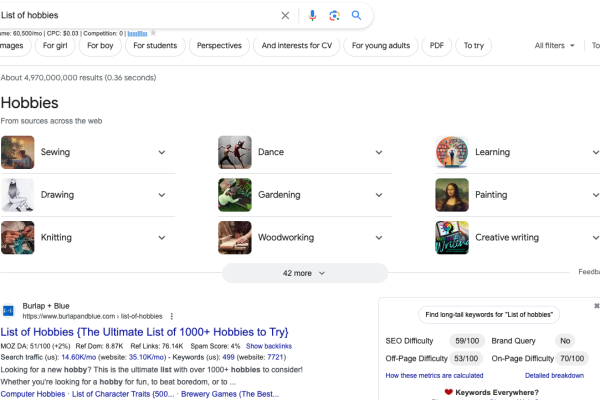Viewport: 600px width, 400px height.
Task: Open the Woodworking thumbnail image
Action: coord(235,238)
